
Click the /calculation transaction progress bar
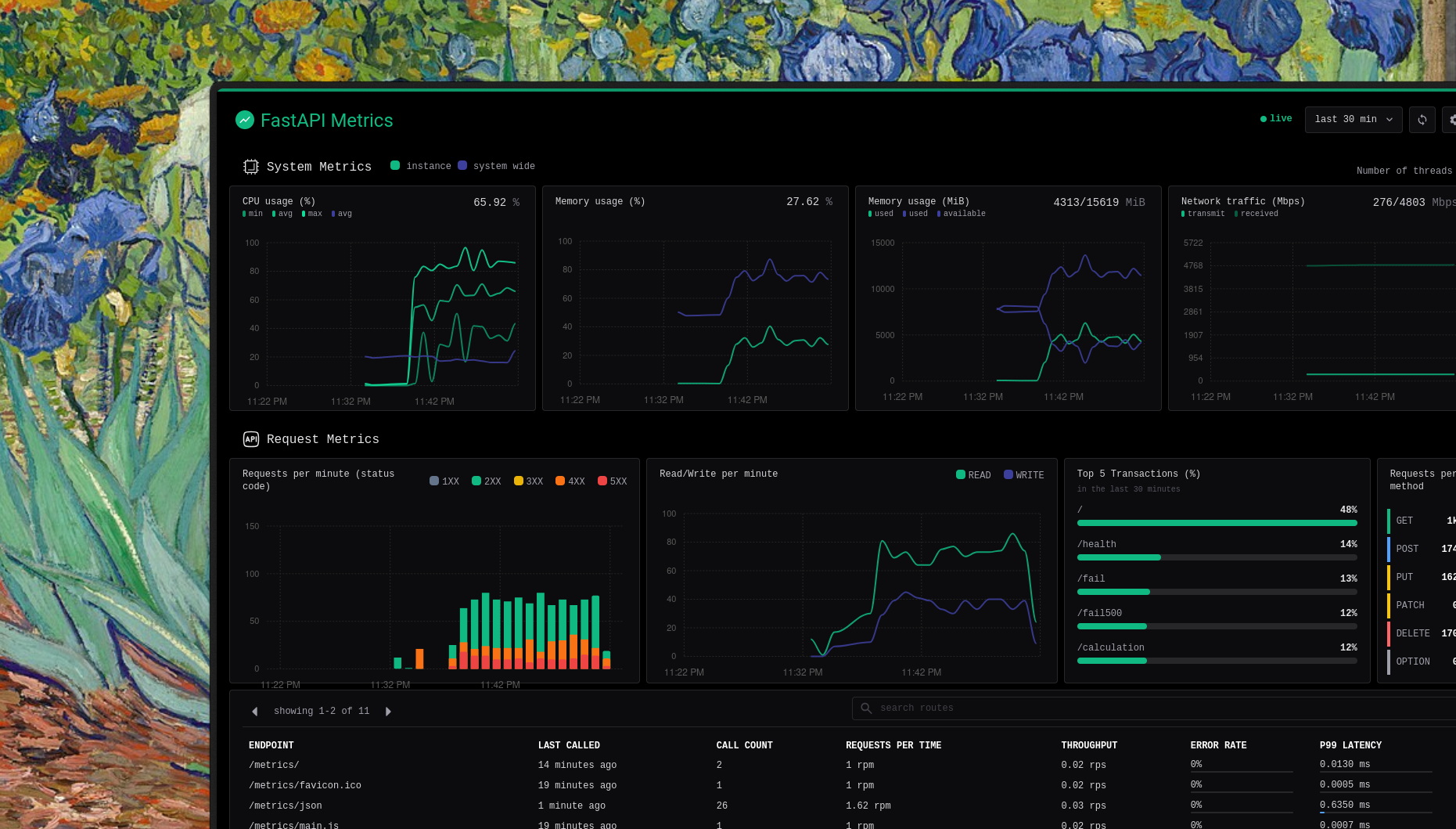tap(1217, 661)
